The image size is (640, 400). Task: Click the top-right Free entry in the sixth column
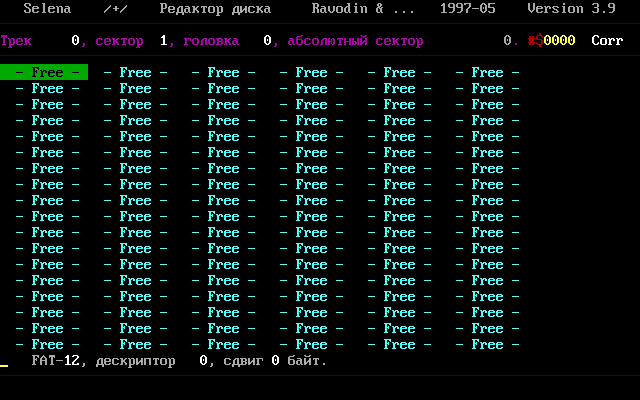[x=487, y=72]
